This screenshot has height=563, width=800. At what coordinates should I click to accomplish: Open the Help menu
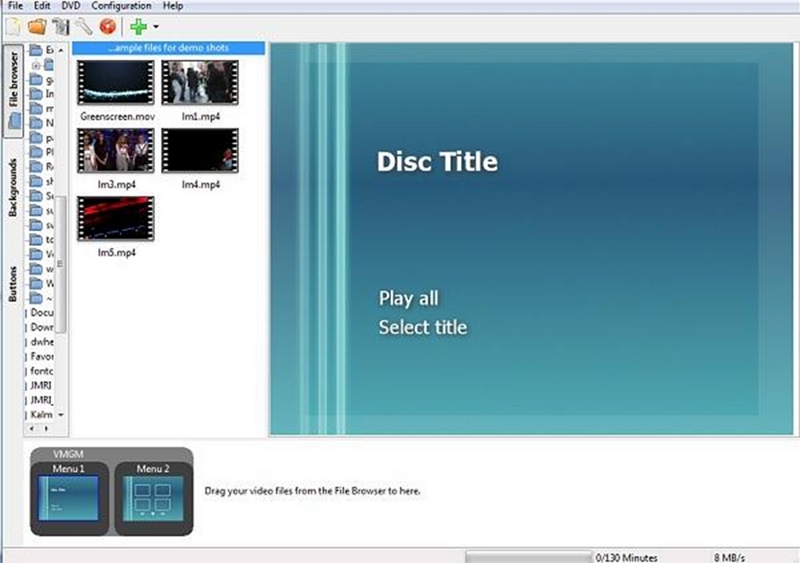click(x=173, y=6)
